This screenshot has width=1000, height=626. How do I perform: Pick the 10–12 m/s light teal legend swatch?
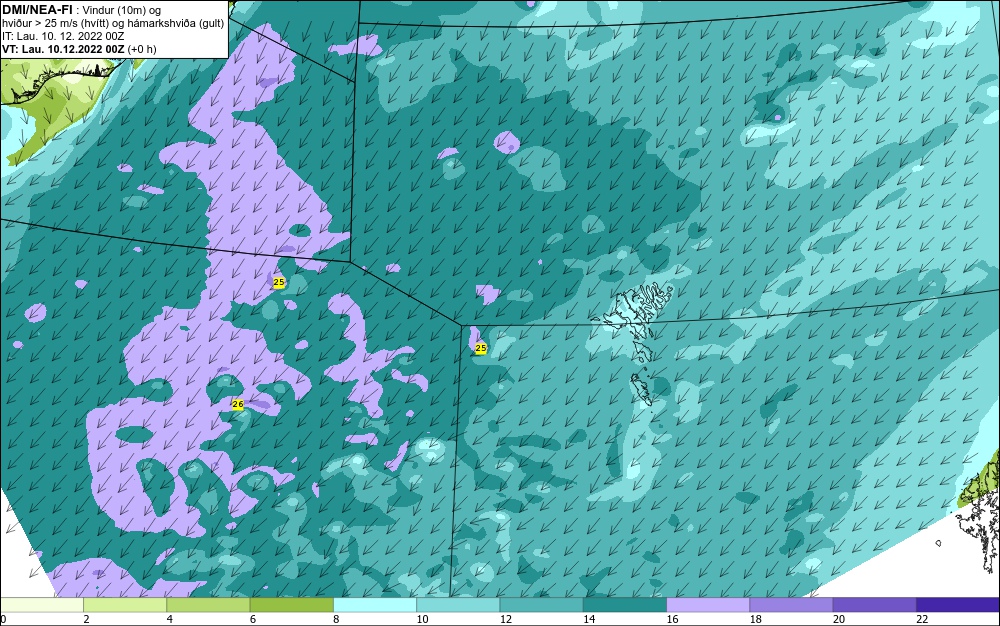pyautogui.click(x=458, y=605)
